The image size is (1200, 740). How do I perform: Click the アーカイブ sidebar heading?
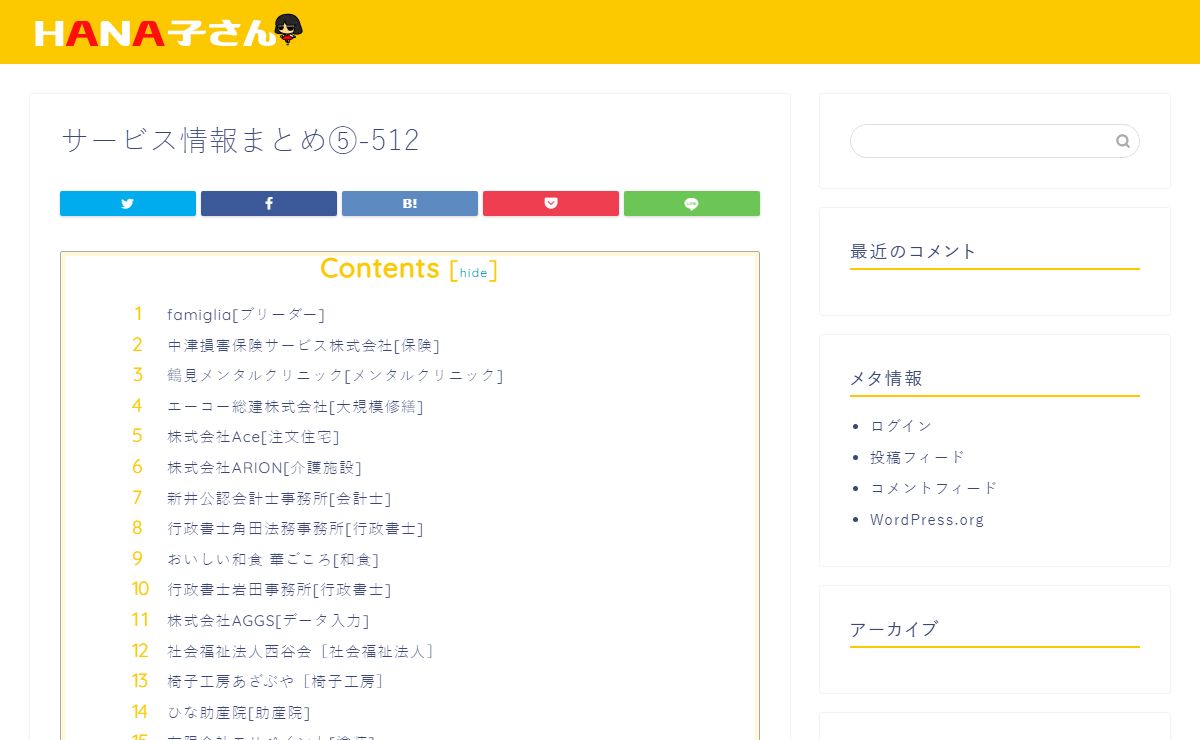(894, 629)
